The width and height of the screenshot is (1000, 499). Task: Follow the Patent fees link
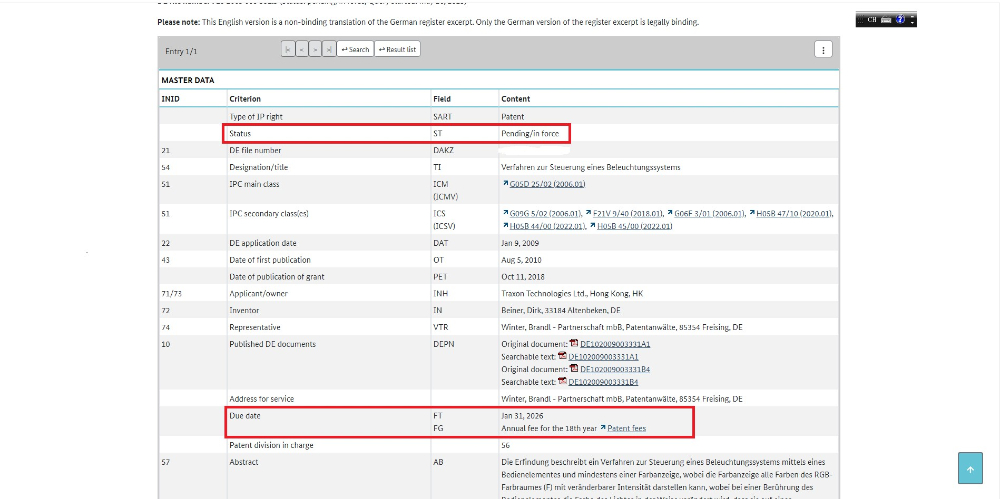(x=626, y=428)
